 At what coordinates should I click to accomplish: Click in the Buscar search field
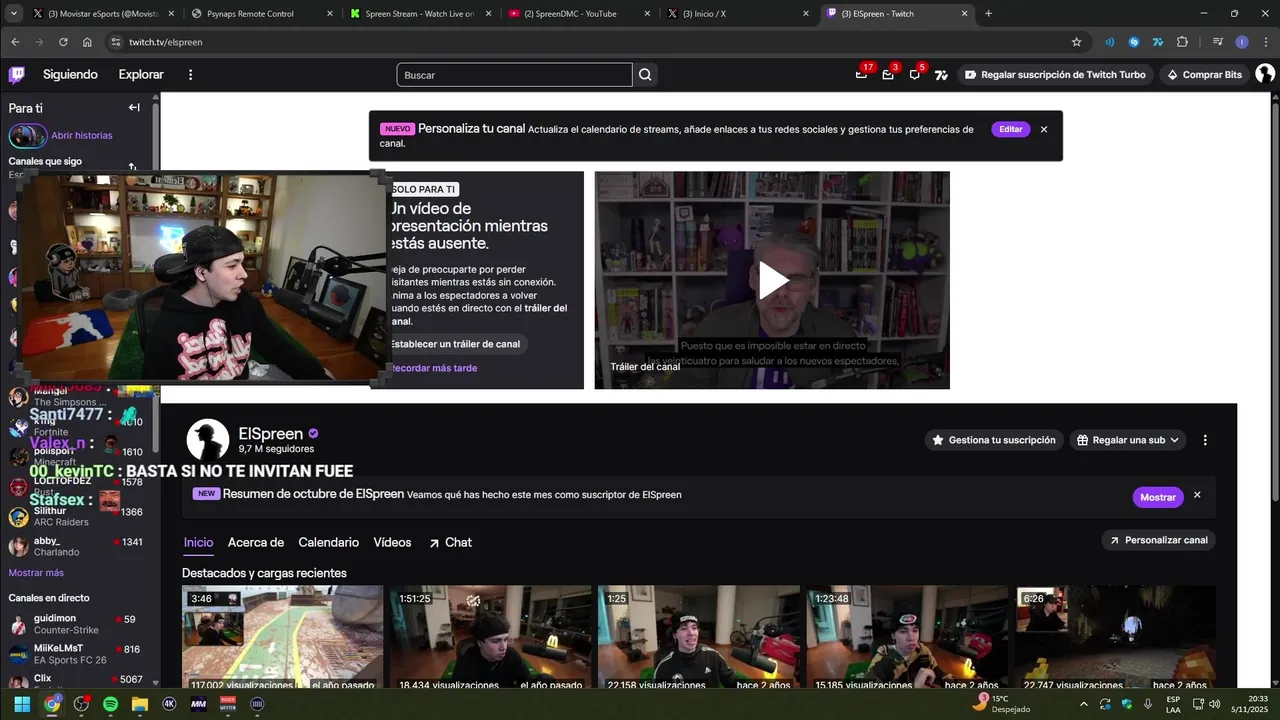coord(514,75)
